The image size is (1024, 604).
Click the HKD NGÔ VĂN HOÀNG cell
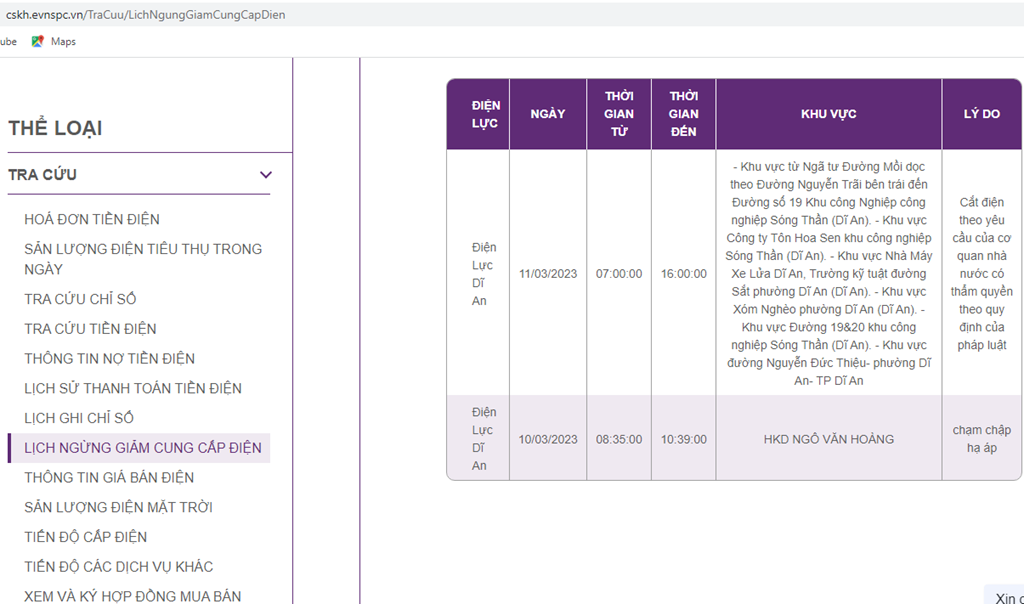coord(829,439)
